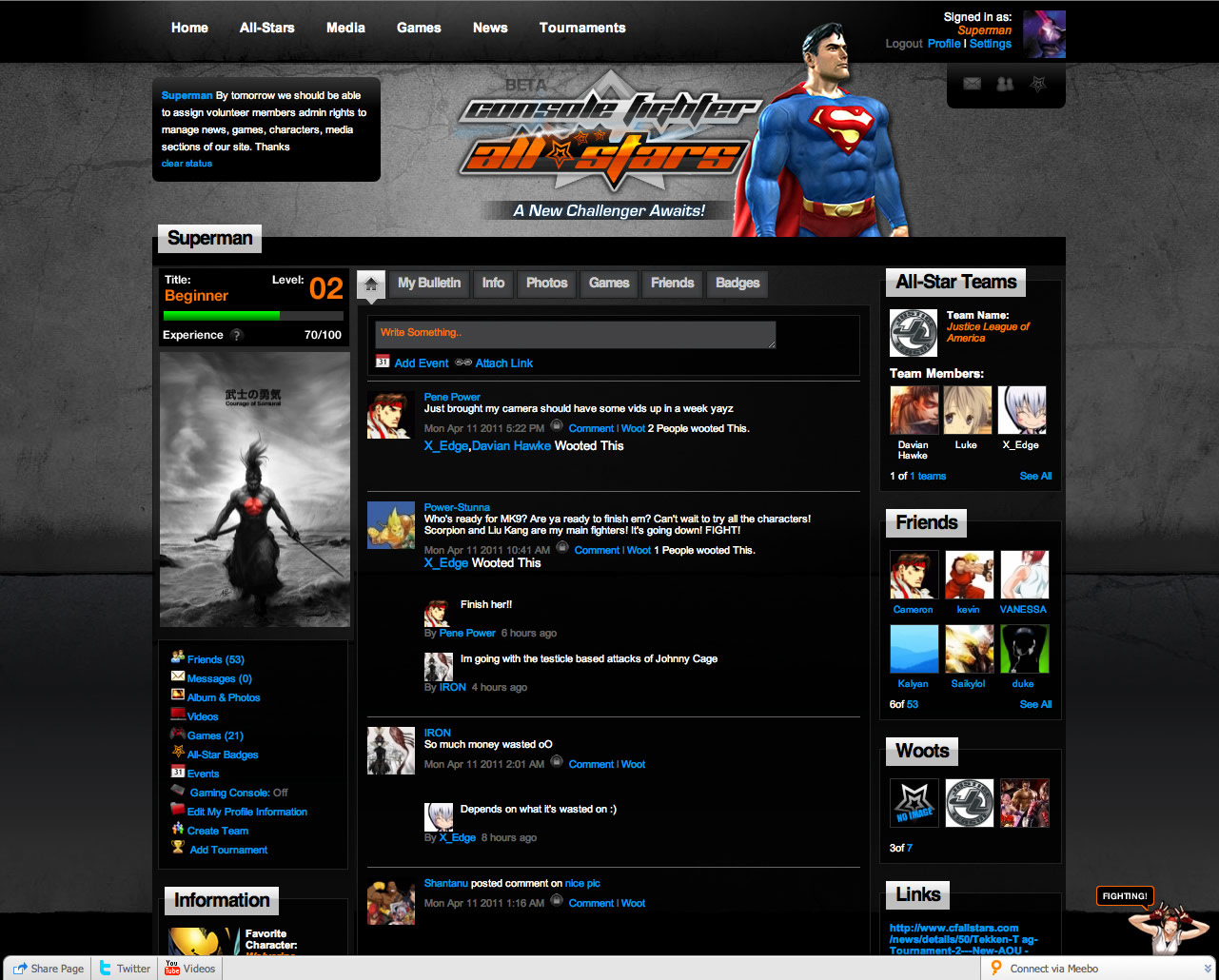Click the lock icon on Power-Stunna's post

point(562,548)
